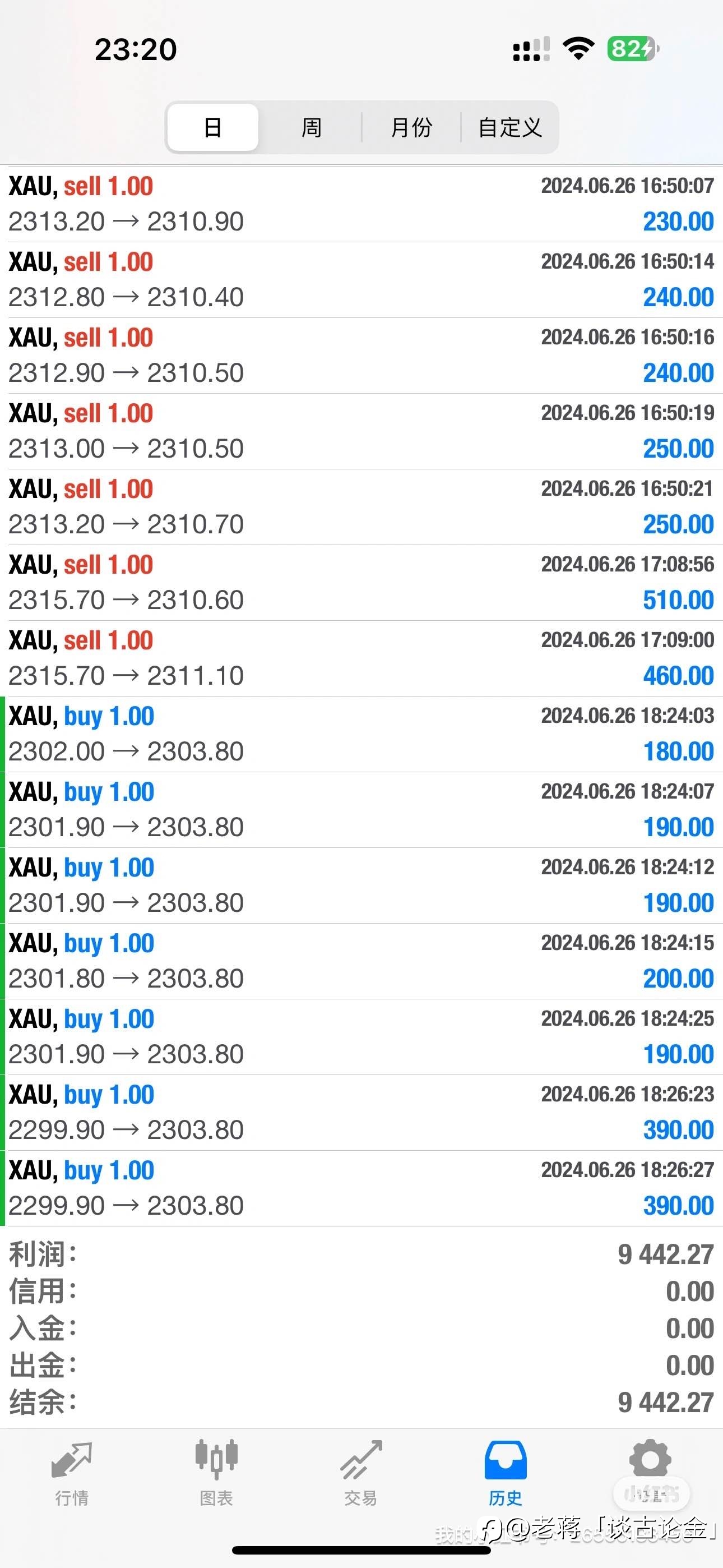Image resolution: width=723 pixels, height=1568 pixels.
Task: Tap the 结余 balance summary row
Action: tap(361, 1402)
